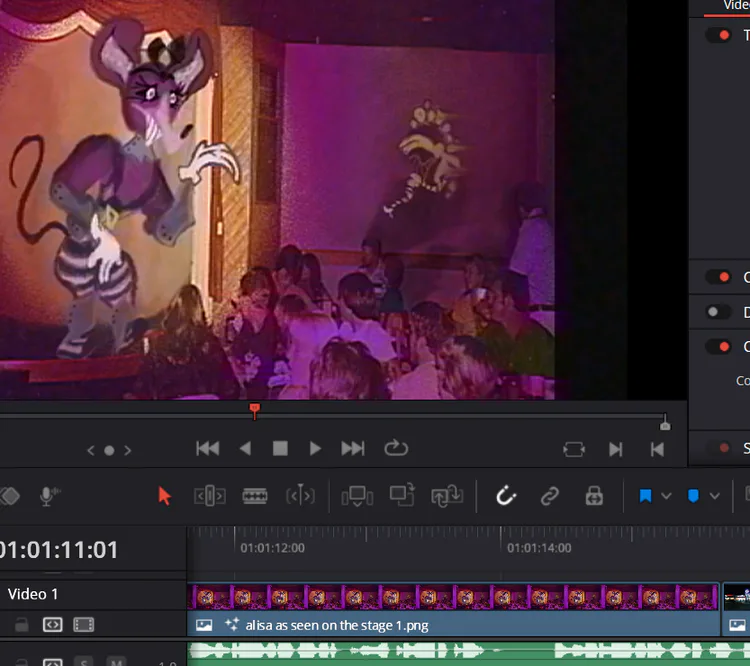Move the red viewer playhead marker
The height and width of the screenshot is (666, 750).
(254, 410)
